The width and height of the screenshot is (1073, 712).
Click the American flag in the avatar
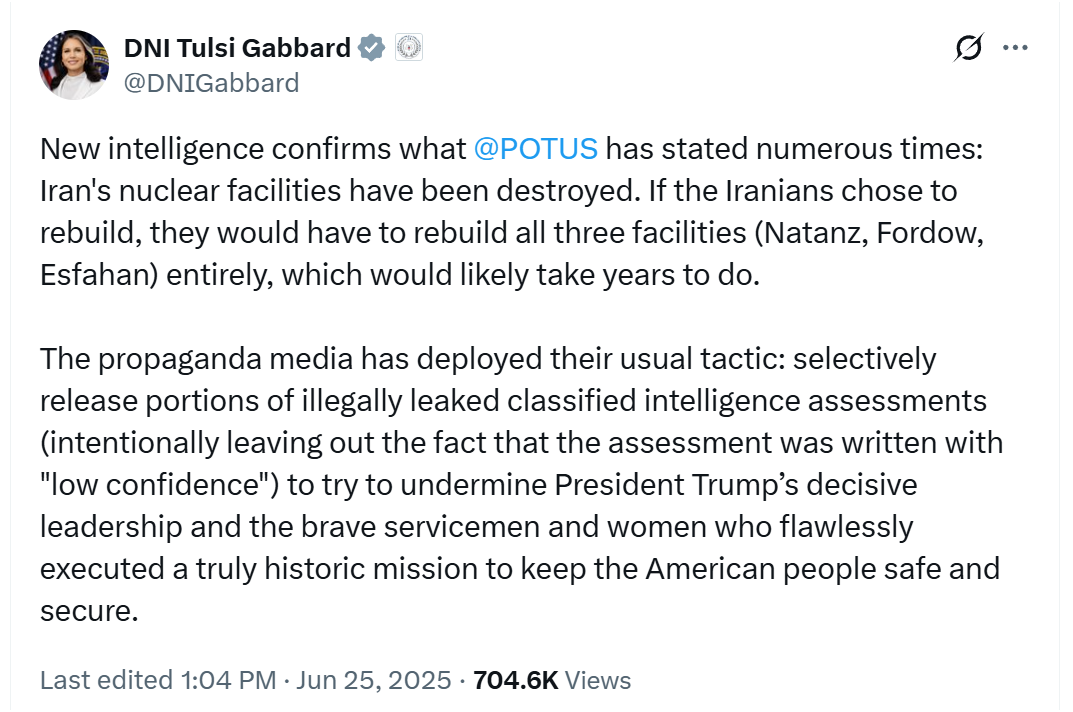pyautogui.click(x=49, y=67)
